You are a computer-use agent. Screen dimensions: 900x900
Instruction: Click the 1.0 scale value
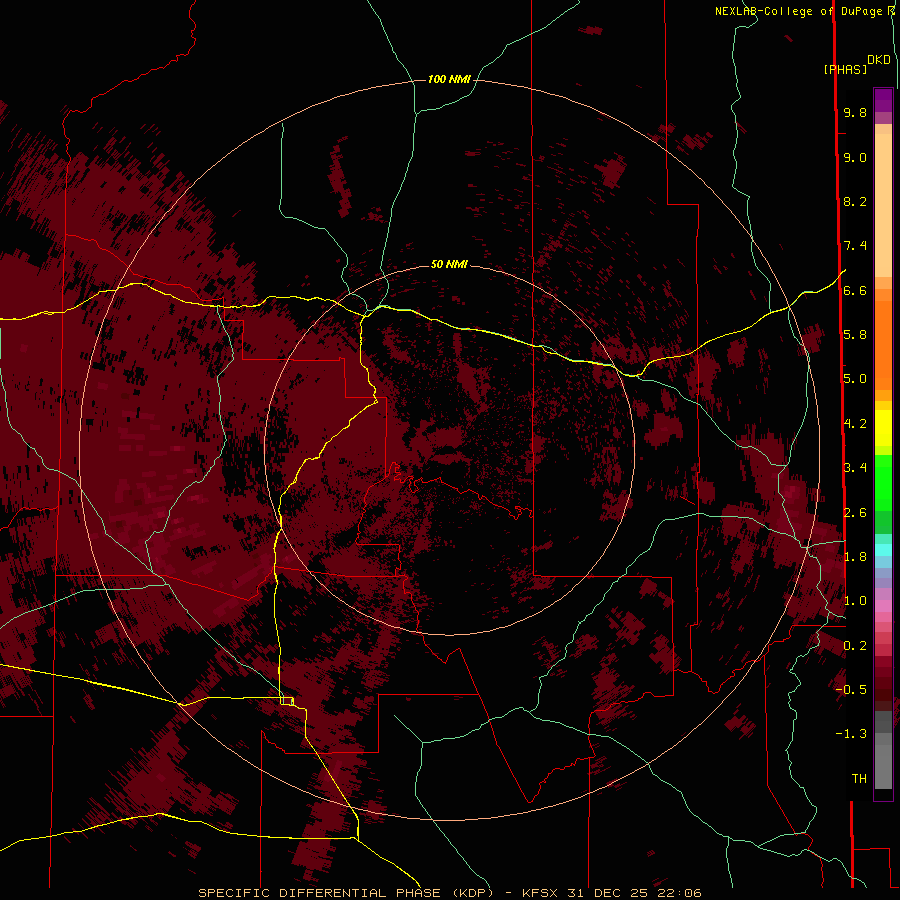click(855, 601)
